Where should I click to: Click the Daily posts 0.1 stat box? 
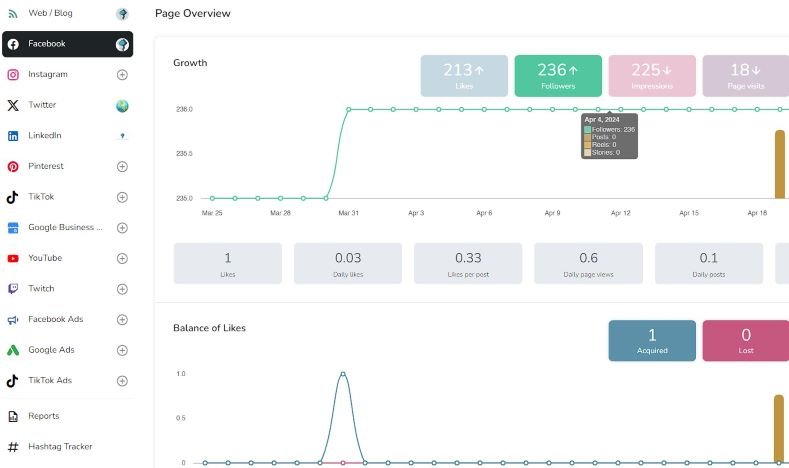tap(708, 264)
